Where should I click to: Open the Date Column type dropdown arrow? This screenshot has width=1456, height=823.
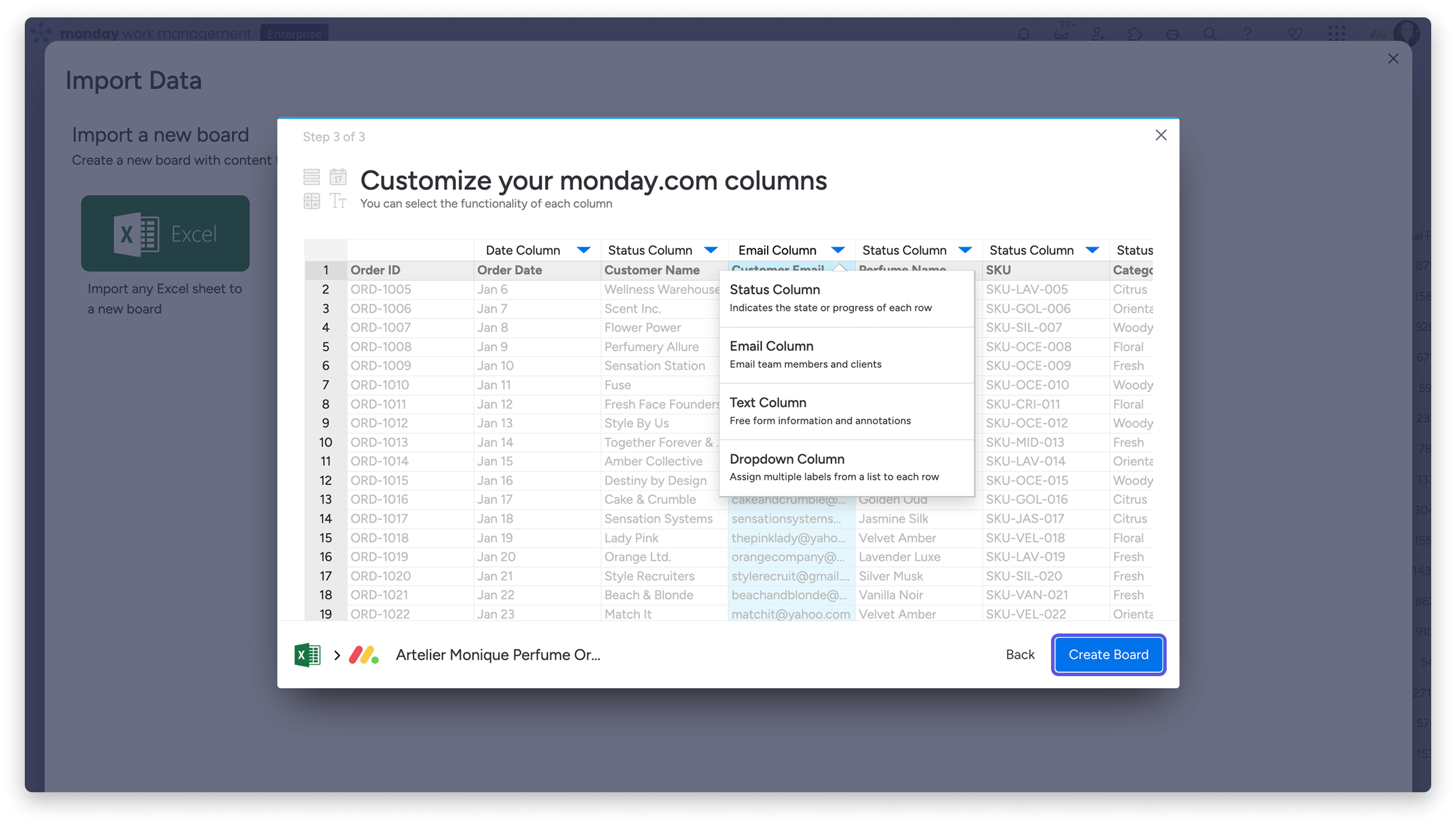(x=584, y=250)
